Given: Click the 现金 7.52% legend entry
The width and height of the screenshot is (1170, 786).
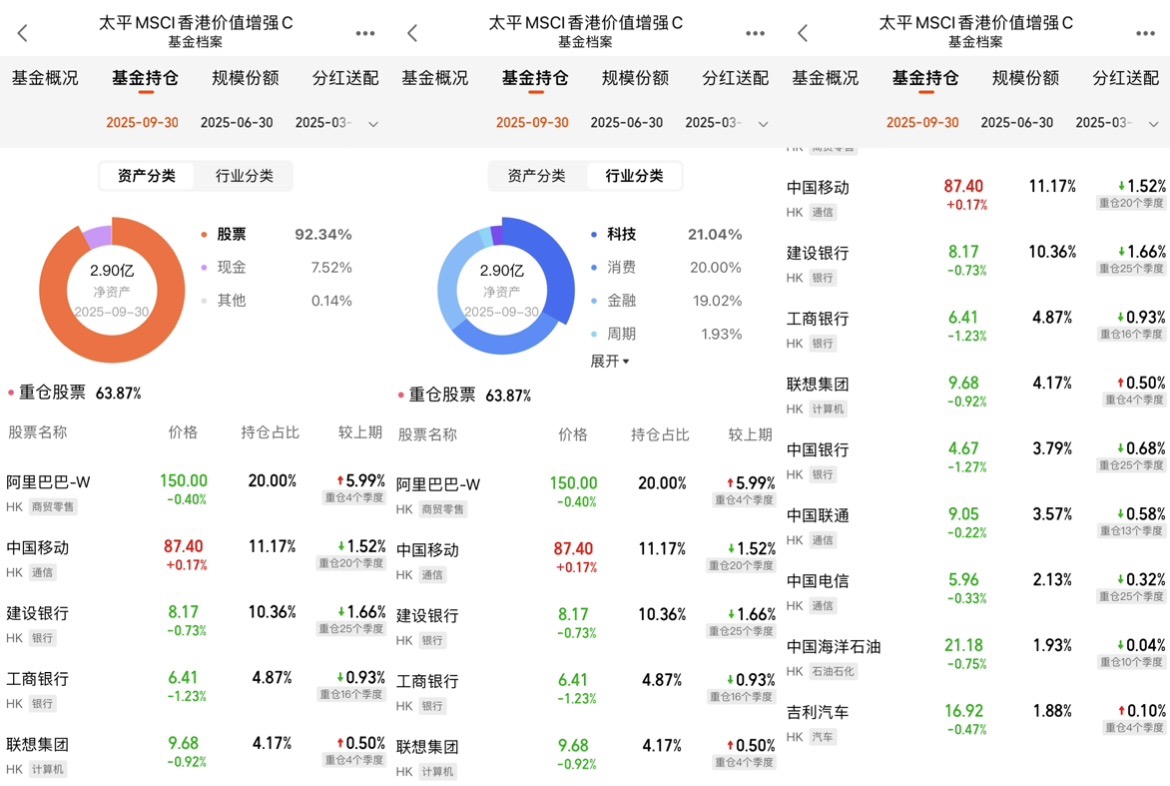Looking at the screenshot, I should (276, 267).
